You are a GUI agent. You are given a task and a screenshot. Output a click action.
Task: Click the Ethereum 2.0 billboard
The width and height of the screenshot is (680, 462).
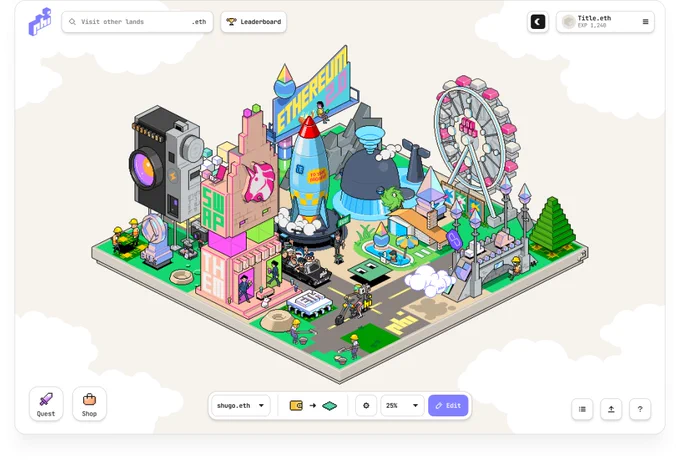coord(312,93)
